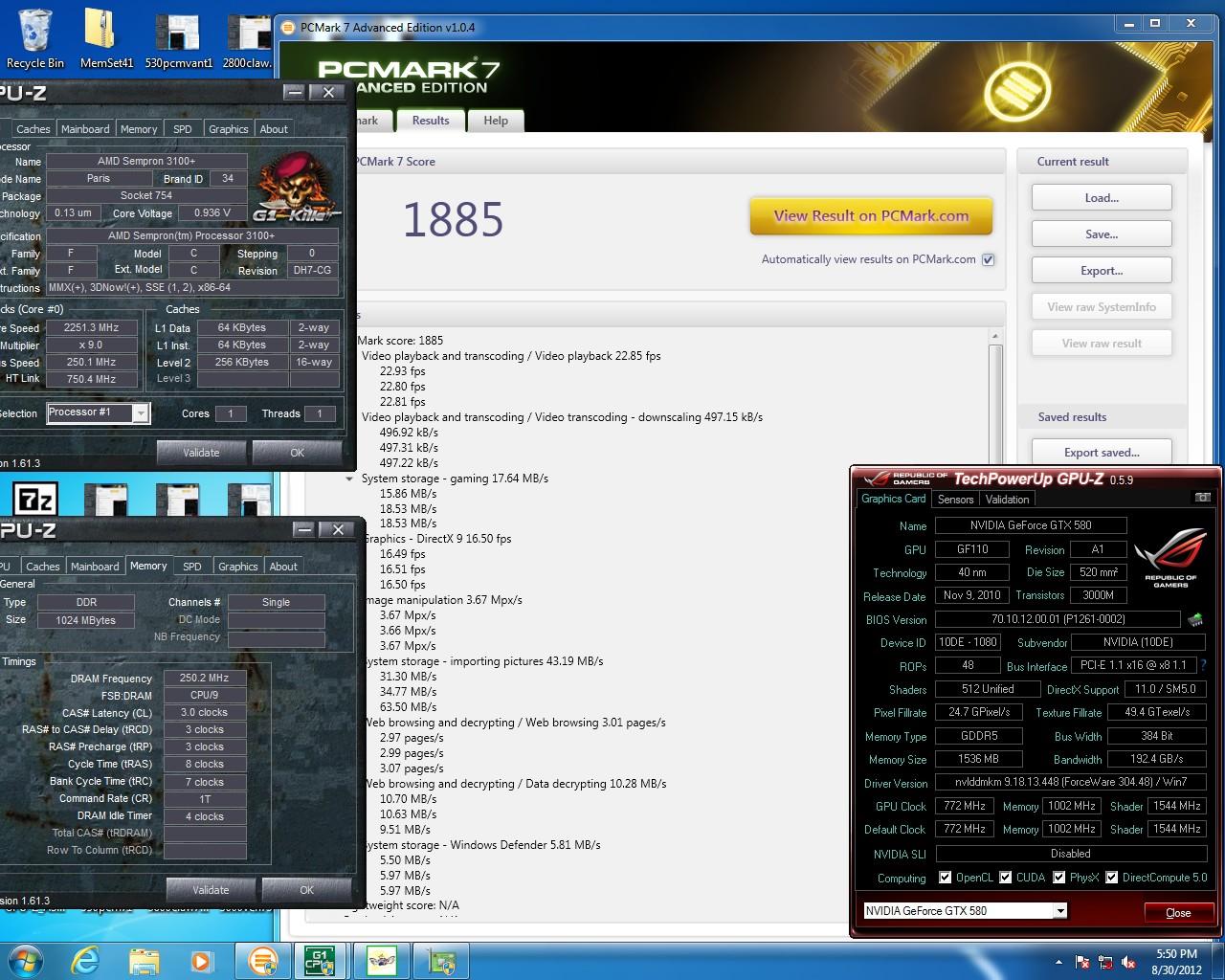Open the Processor #1 selection dropdown
Viewport: 1225px width, 980px height.
pyautogui.click(x=141, y=413)
